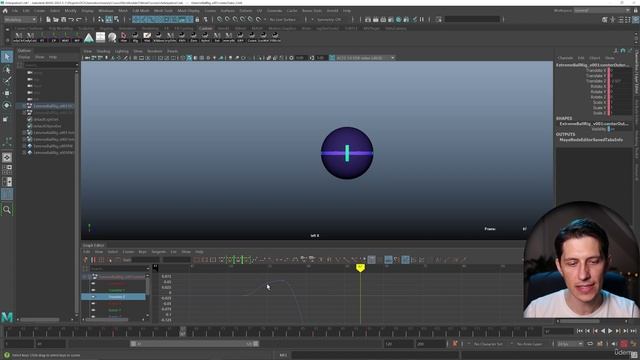Click the Outliner search field
The image size is (640, 360).
49,65
